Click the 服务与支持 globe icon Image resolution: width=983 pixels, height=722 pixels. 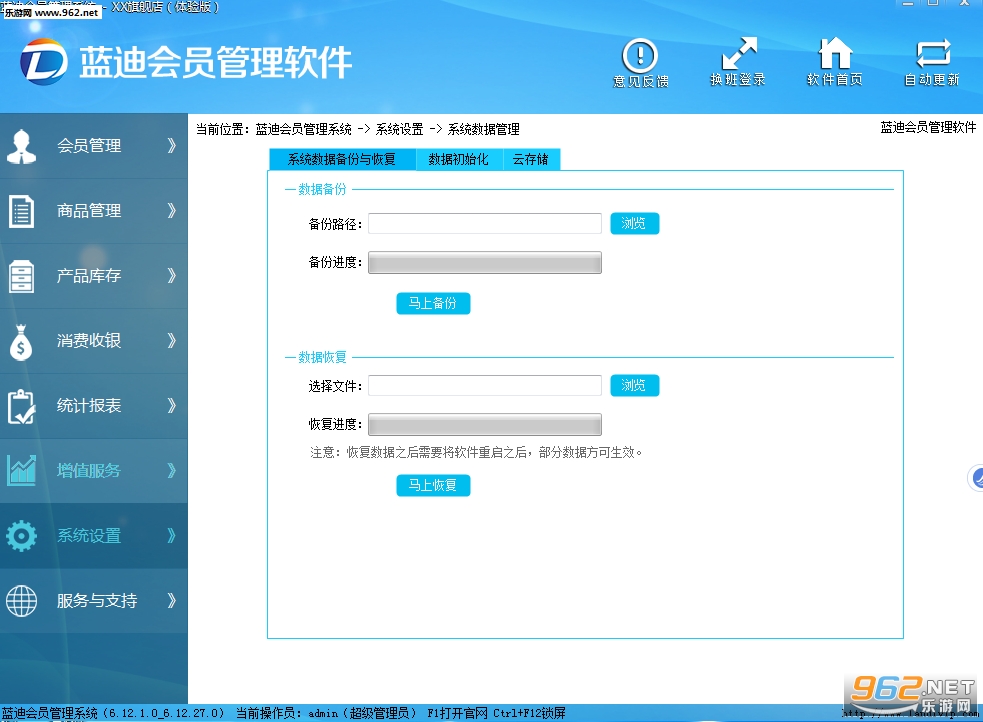tap(21, 601)
